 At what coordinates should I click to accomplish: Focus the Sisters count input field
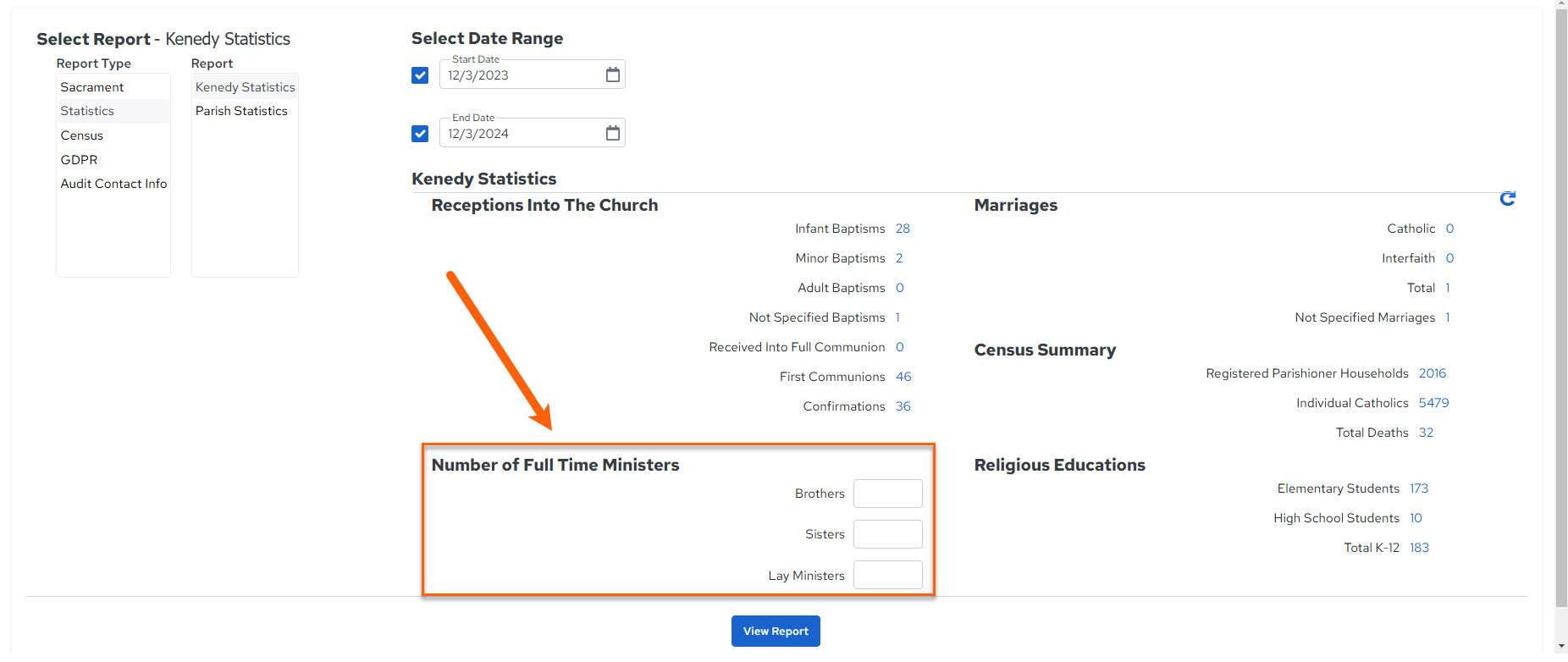887,534
